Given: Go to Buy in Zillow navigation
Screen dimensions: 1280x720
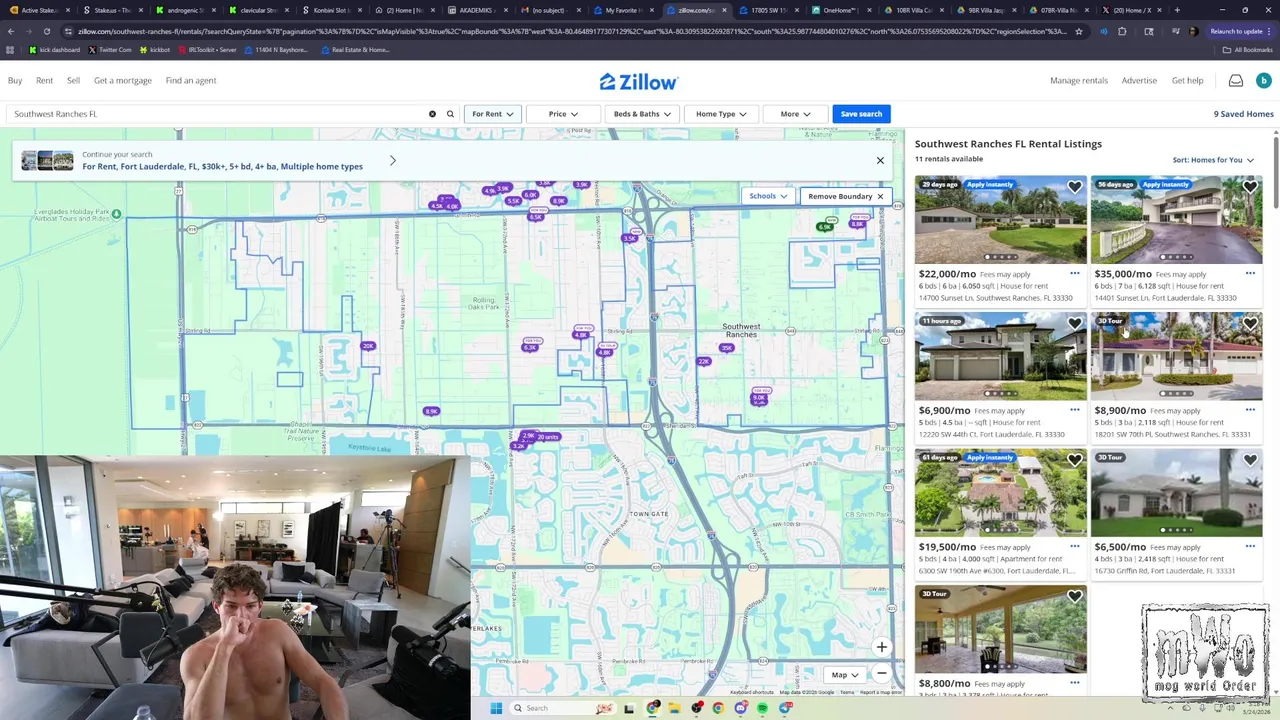Looking at the screenshot, I should (15, 80).
